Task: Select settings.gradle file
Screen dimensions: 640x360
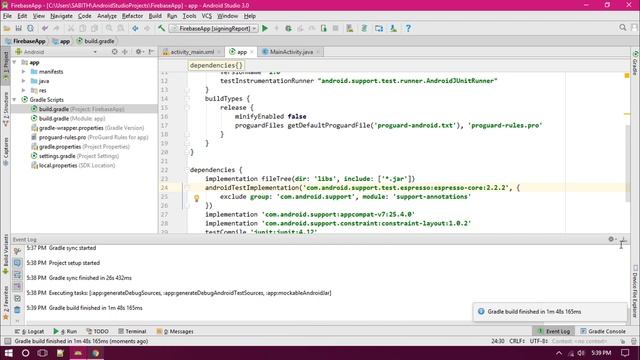Action: click(x=75, y=156)
